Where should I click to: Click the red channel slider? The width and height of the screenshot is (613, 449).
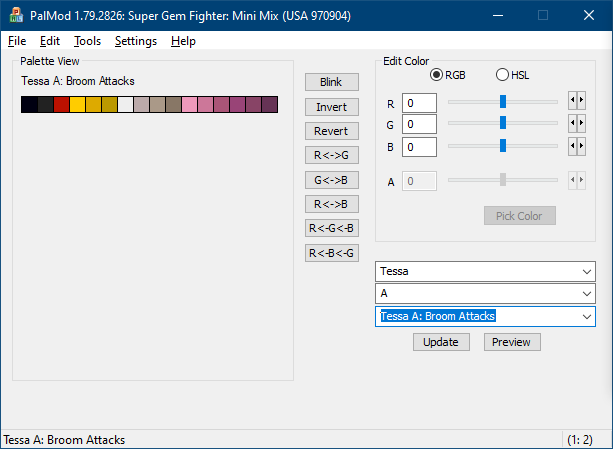click(502, 101)
